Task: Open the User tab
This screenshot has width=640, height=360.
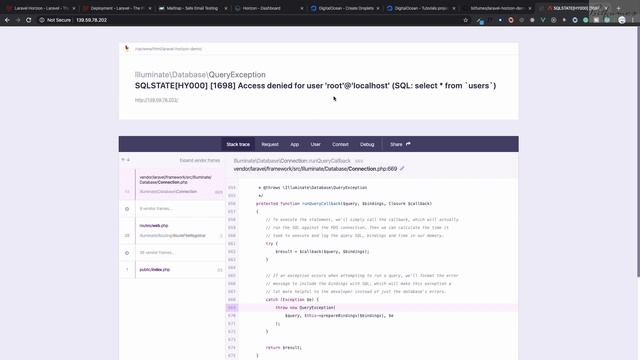Action: (316, 144)
